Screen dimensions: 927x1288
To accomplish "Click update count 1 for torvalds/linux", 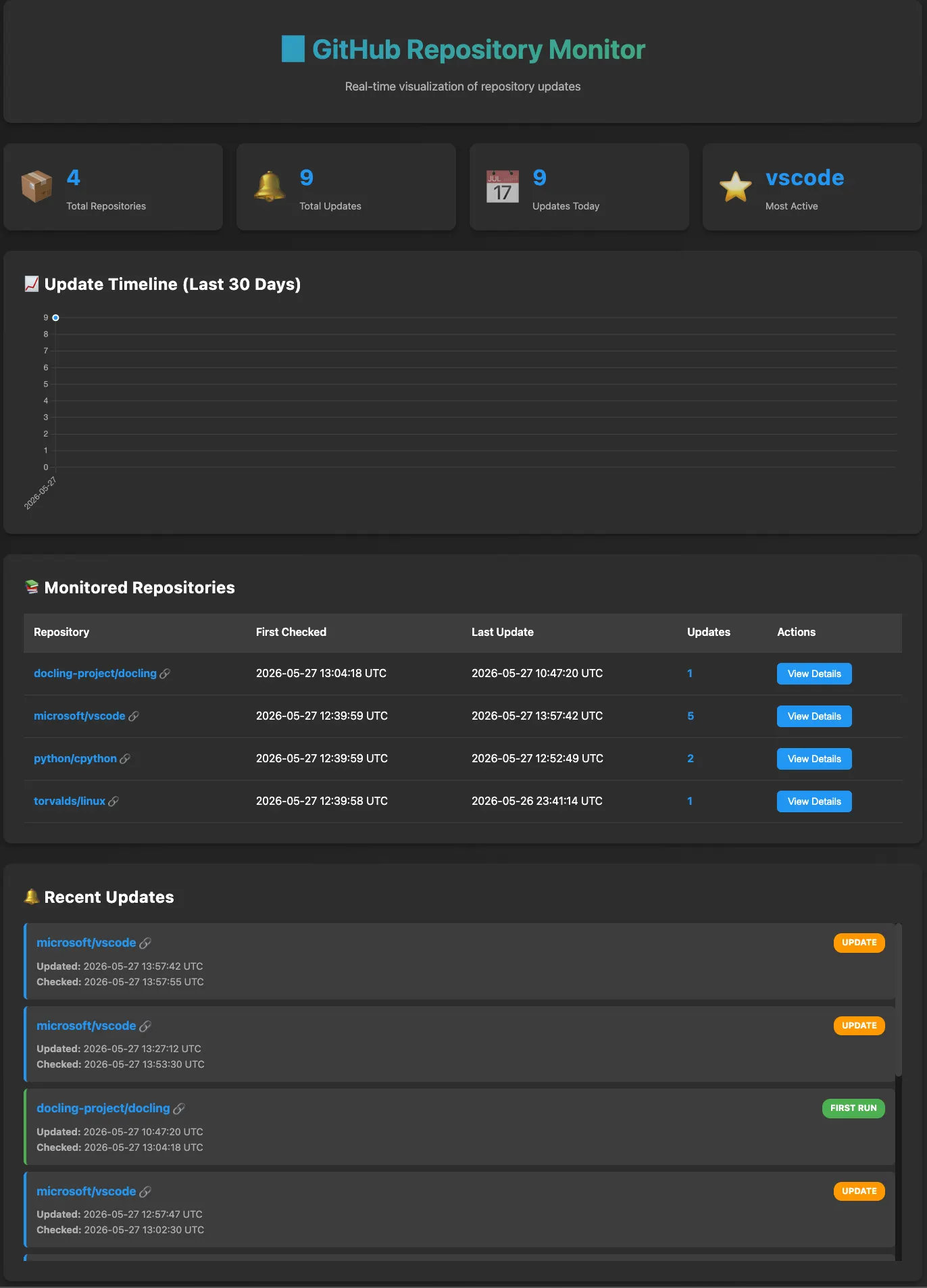I will pyautogui.click(x=690, y=801).
